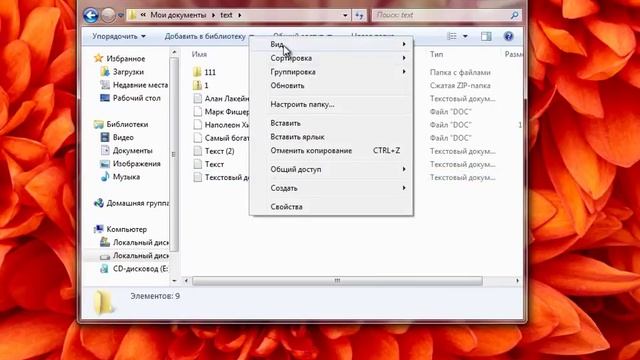Select Компьютер in the navigation pane
Viewport: 640px width, 360px height.
click(126, 229)
